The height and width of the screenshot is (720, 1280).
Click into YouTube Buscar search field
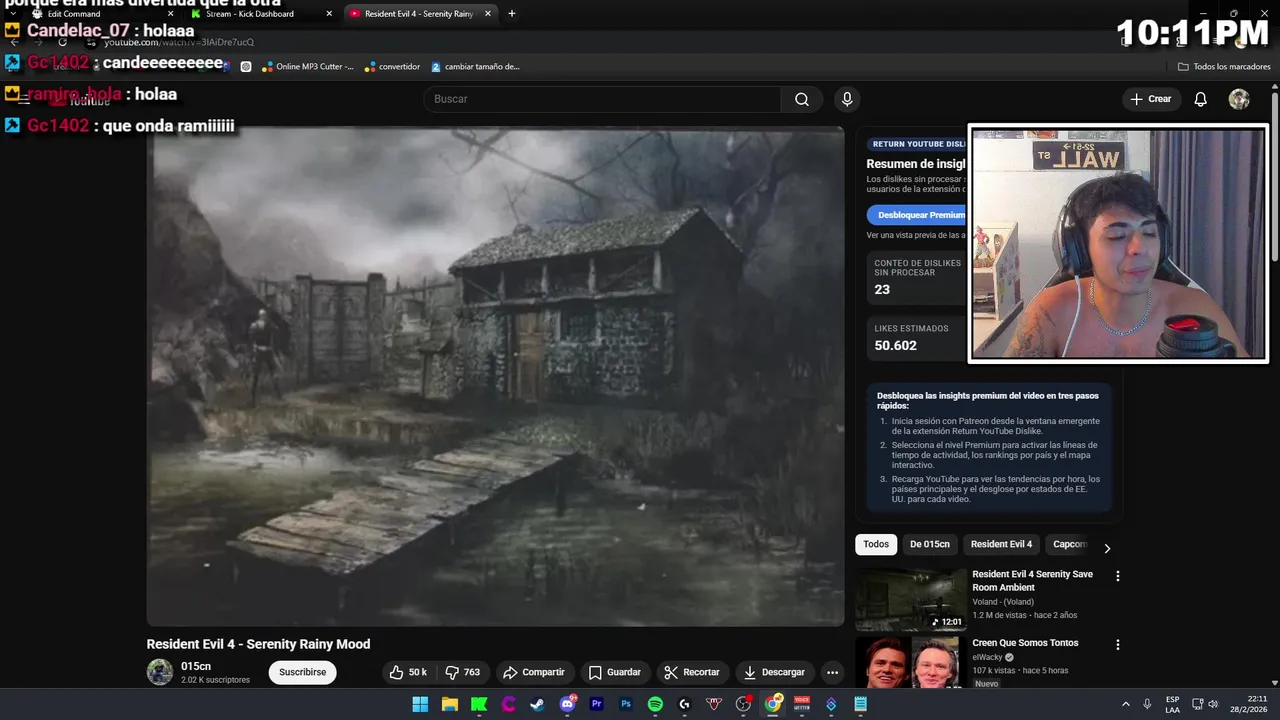pyautogui.click(x=602, y=99)
